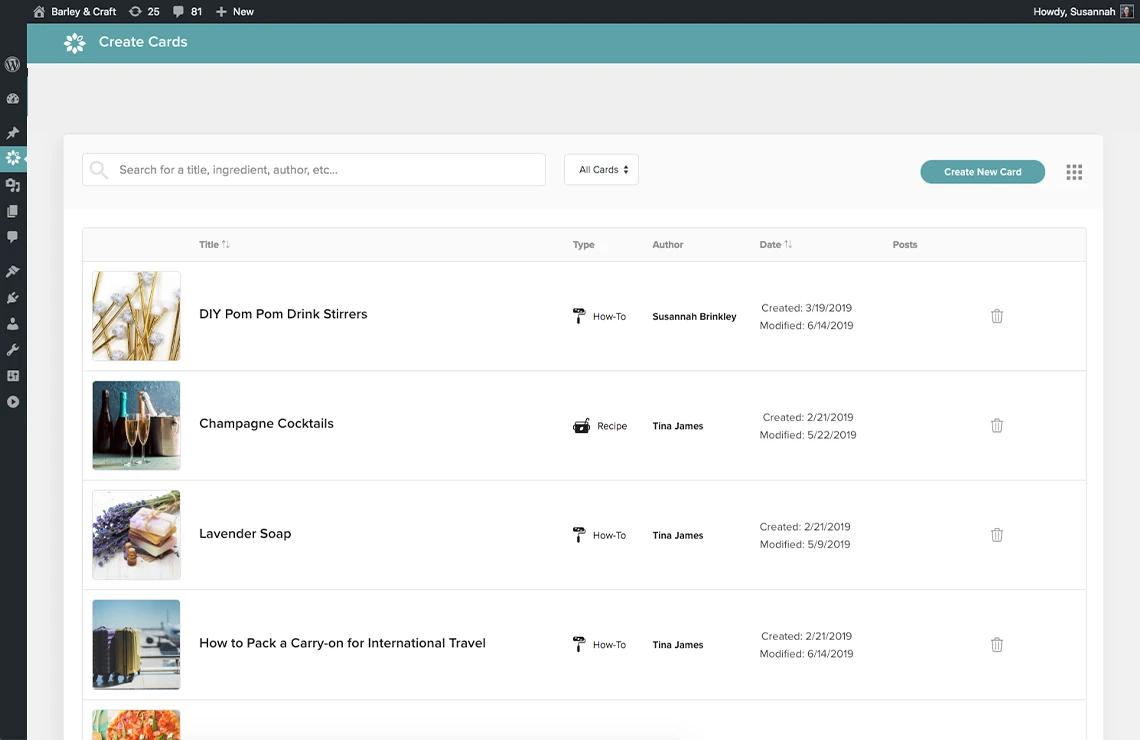The width and height of the screenshot is (1140, 740).
Task: Click the play-circle collapse icon in sidebar
Action: pos(12,402)
